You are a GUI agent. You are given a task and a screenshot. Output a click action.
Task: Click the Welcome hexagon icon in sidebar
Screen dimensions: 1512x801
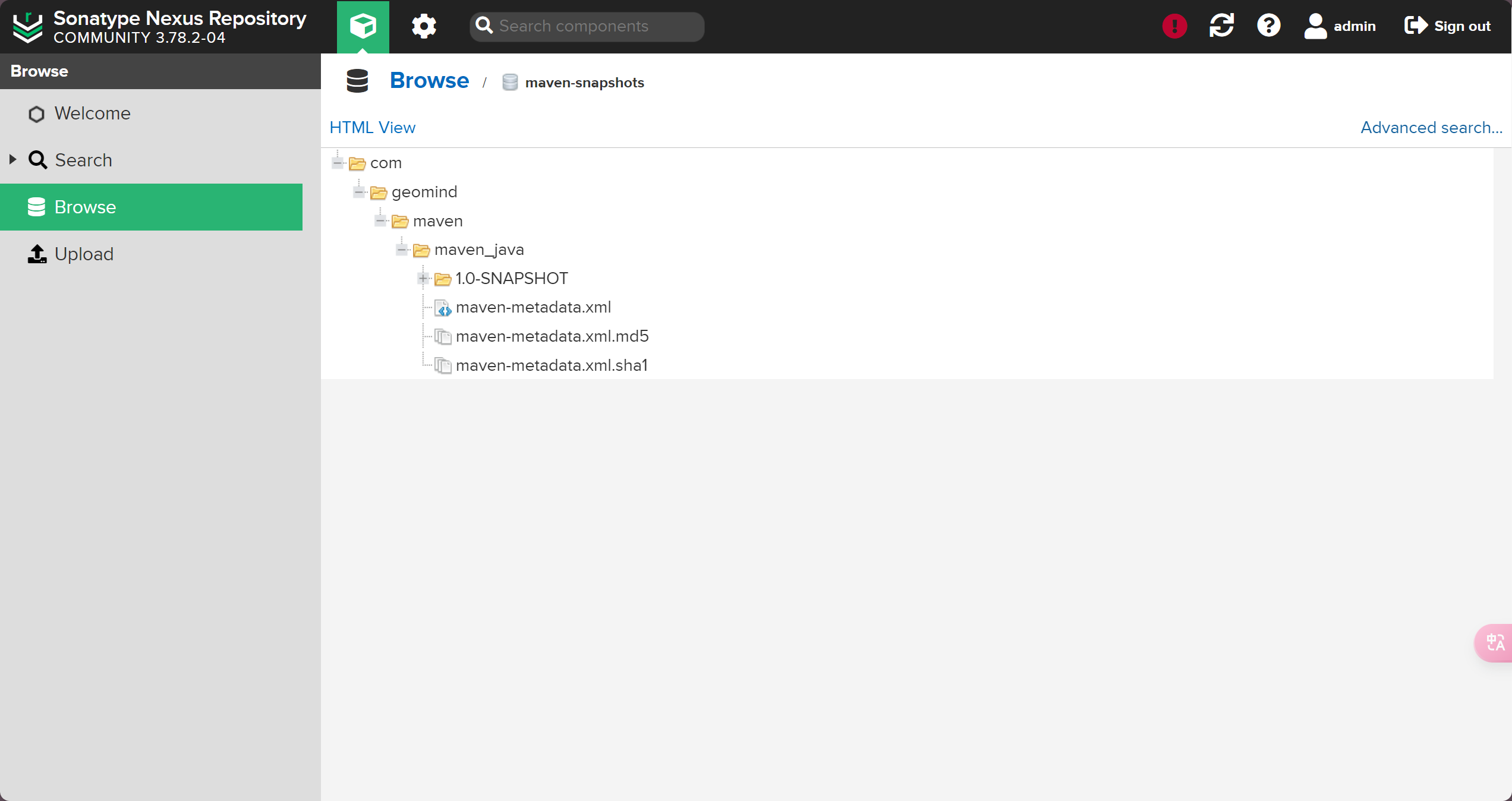pos(36,113)
